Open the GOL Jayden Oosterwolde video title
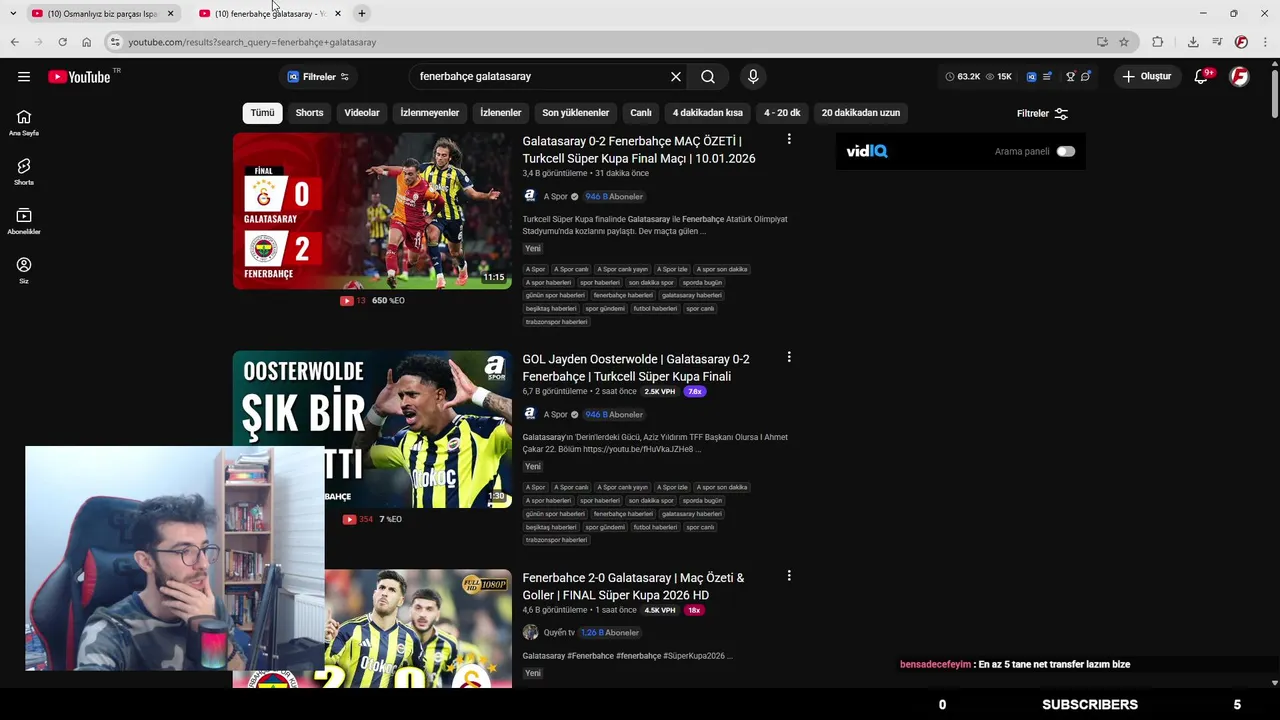The width and height of the screenshot is (1280, 720). coord(636,368)
